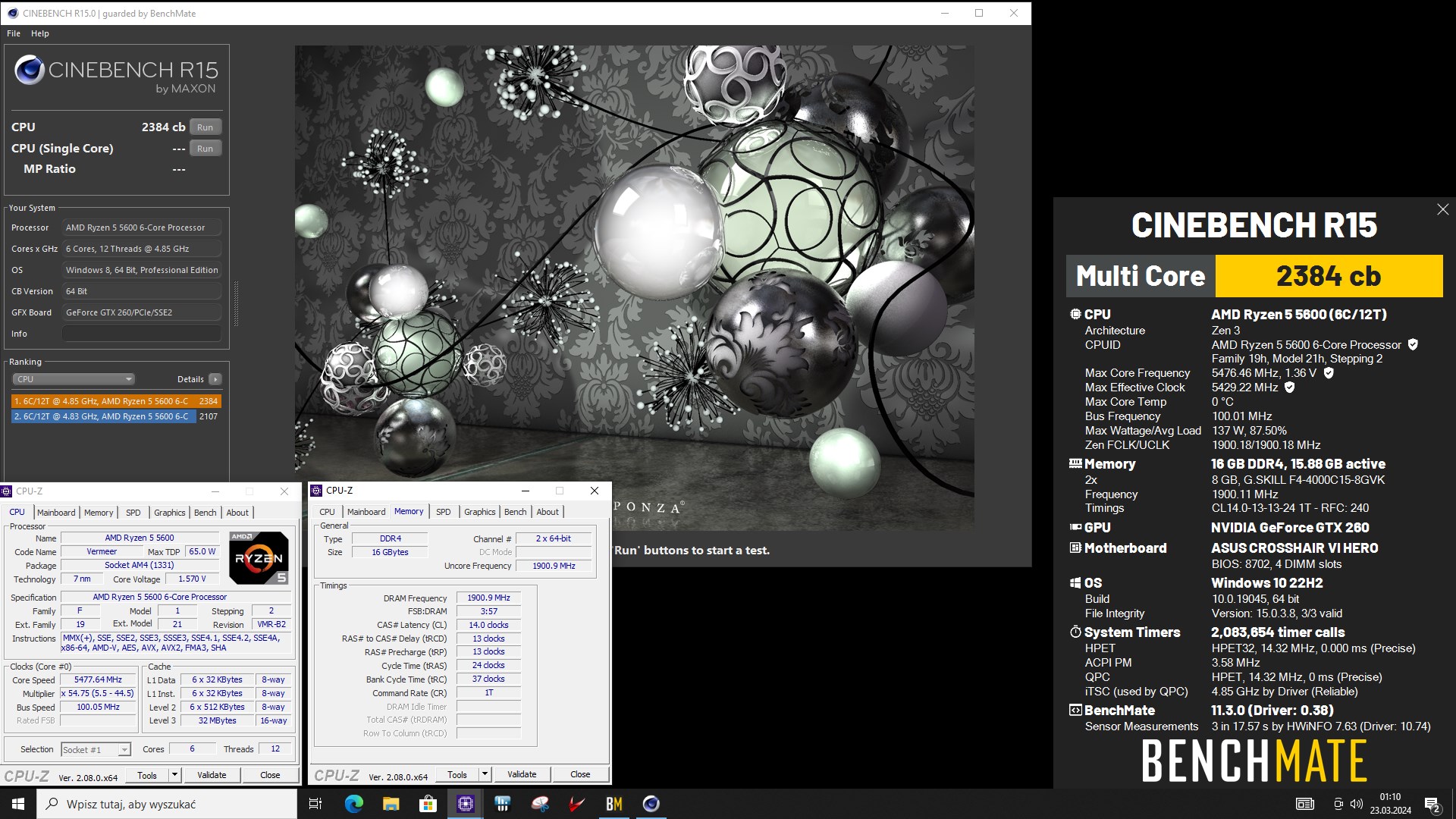
Task: Open the SPD tab in Memory CPU-Z window
Action: [444, 512]
